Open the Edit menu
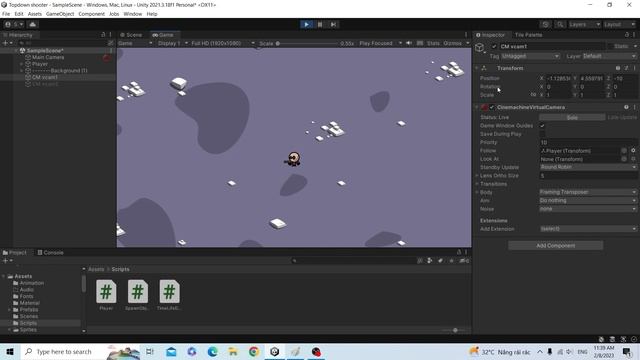Viewport: 640px width, 360px height. [19, 14]
